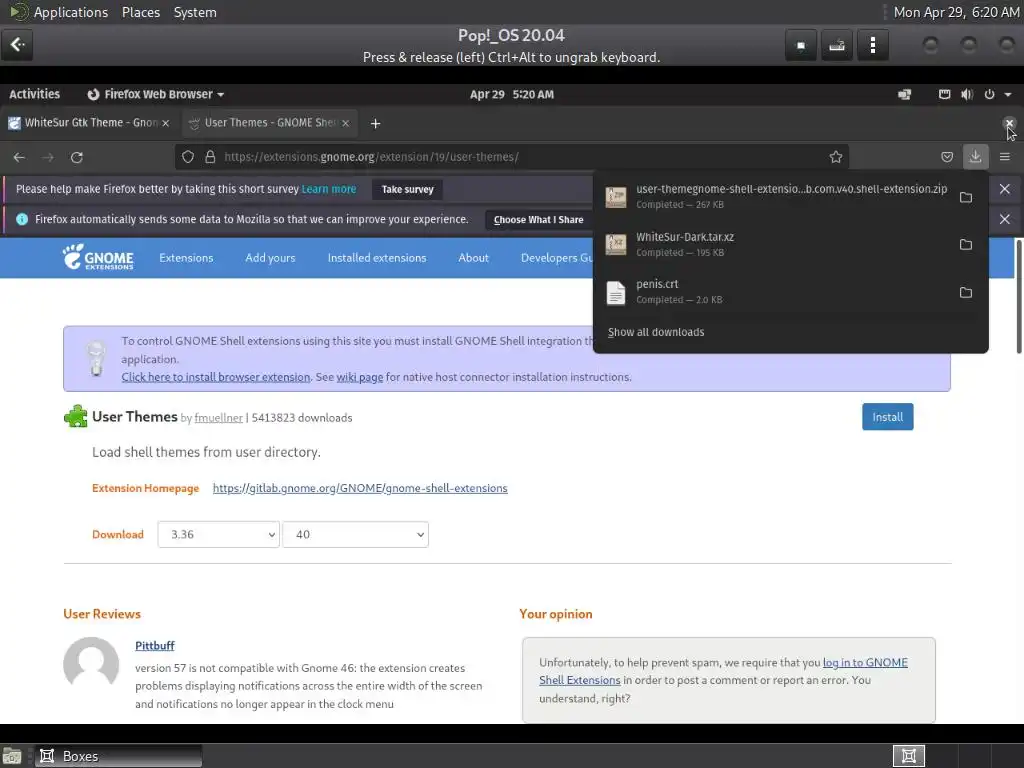Click the guest clock Apr 29 5:20 AM
Image resolution: width=1024 pixels, height=768 pixels.
coord(512,95)
